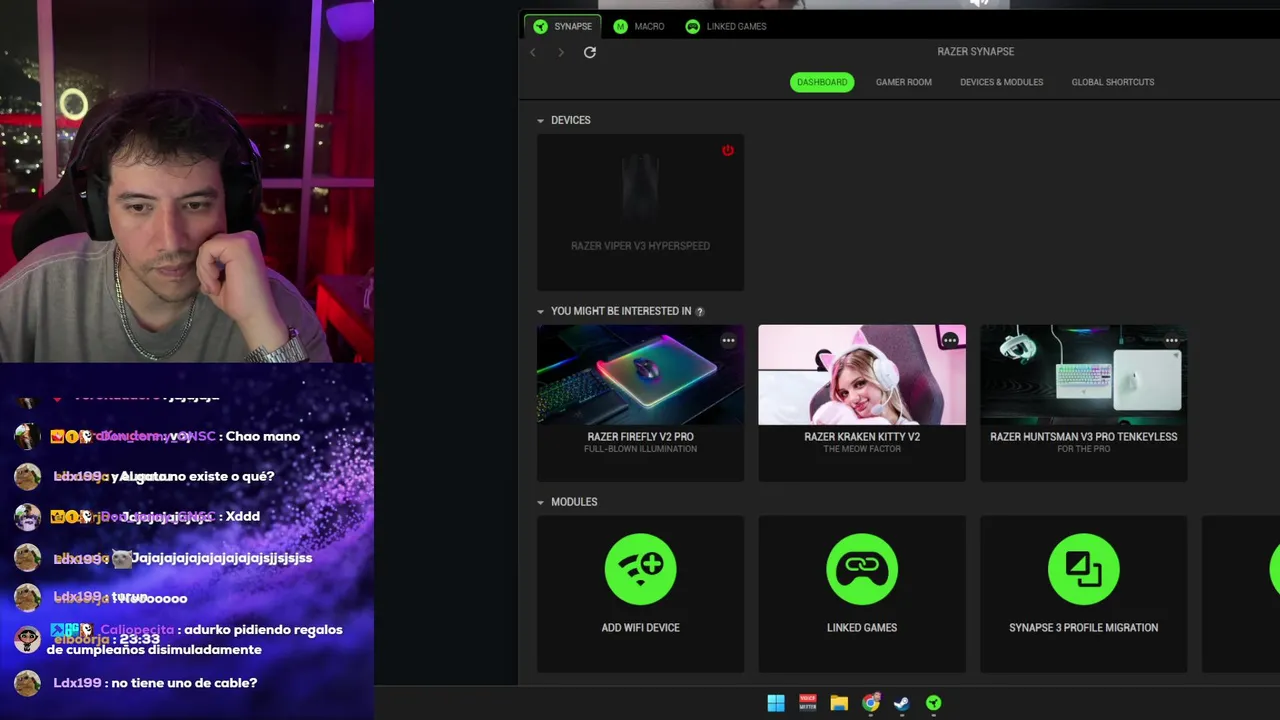1280x720 pixels.
Task: Click the Synapse tab green logo icon
Action: (541, 26)
